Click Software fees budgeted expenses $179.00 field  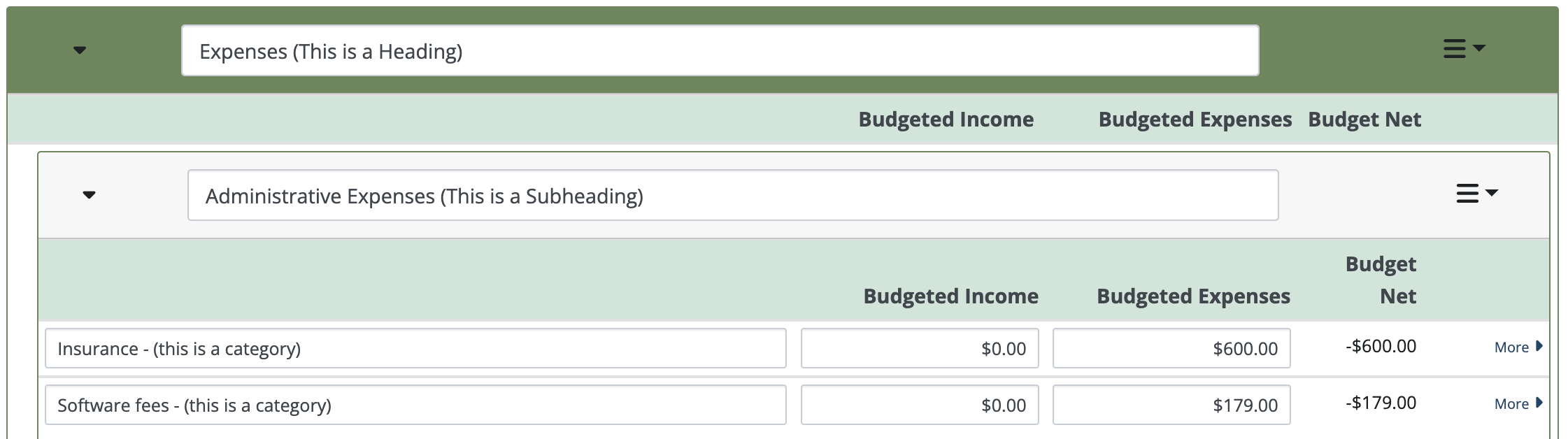1171,405
